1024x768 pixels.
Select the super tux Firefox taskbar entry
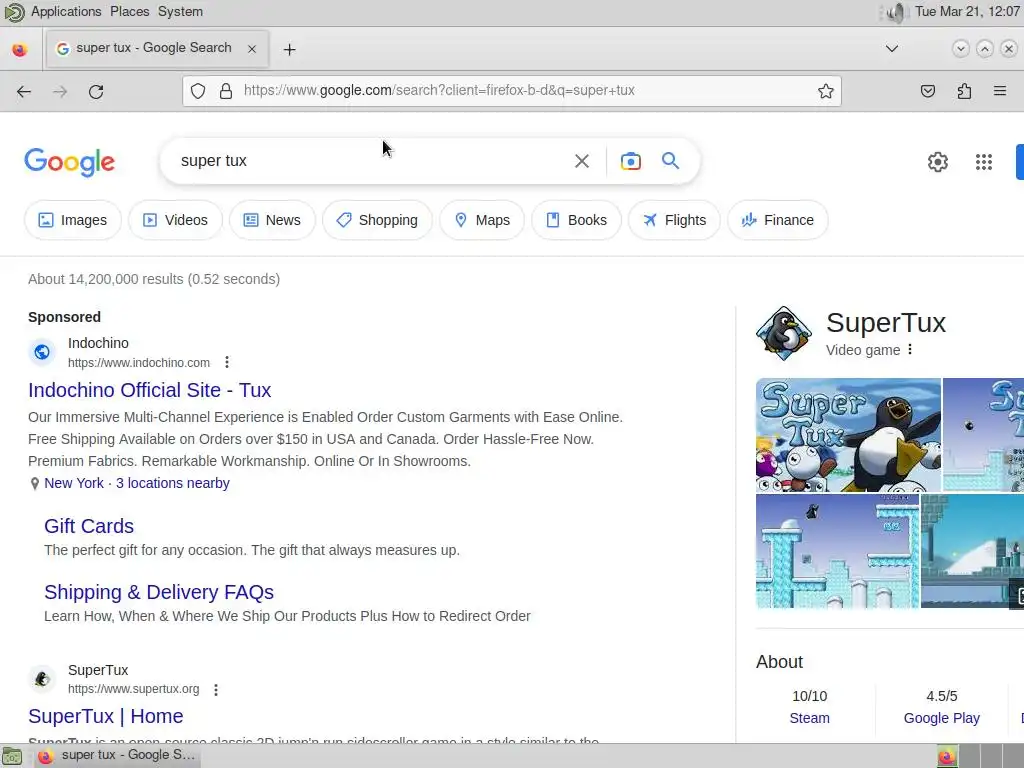(116, 756)
